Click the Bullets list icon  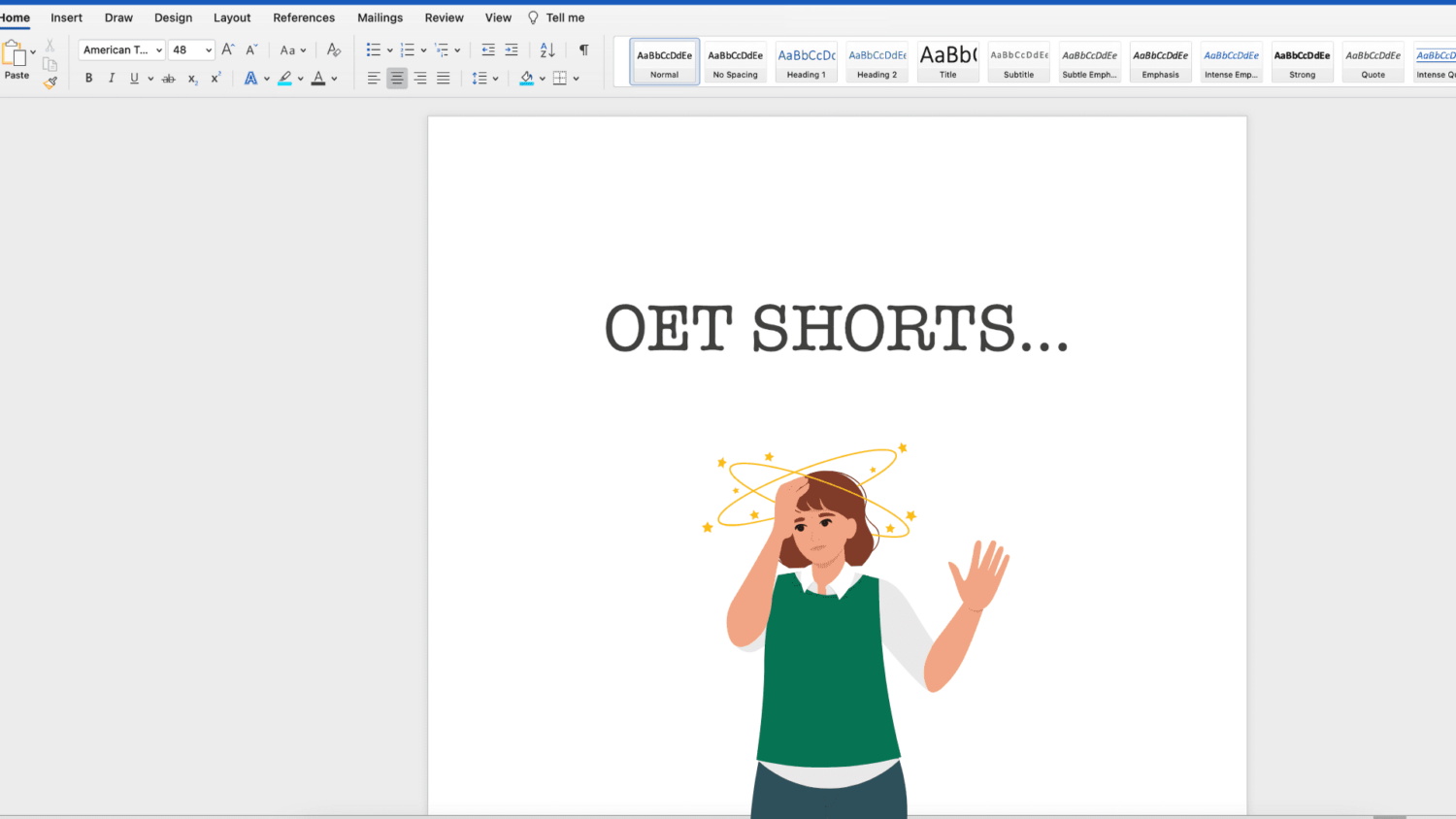coord(374,49)
